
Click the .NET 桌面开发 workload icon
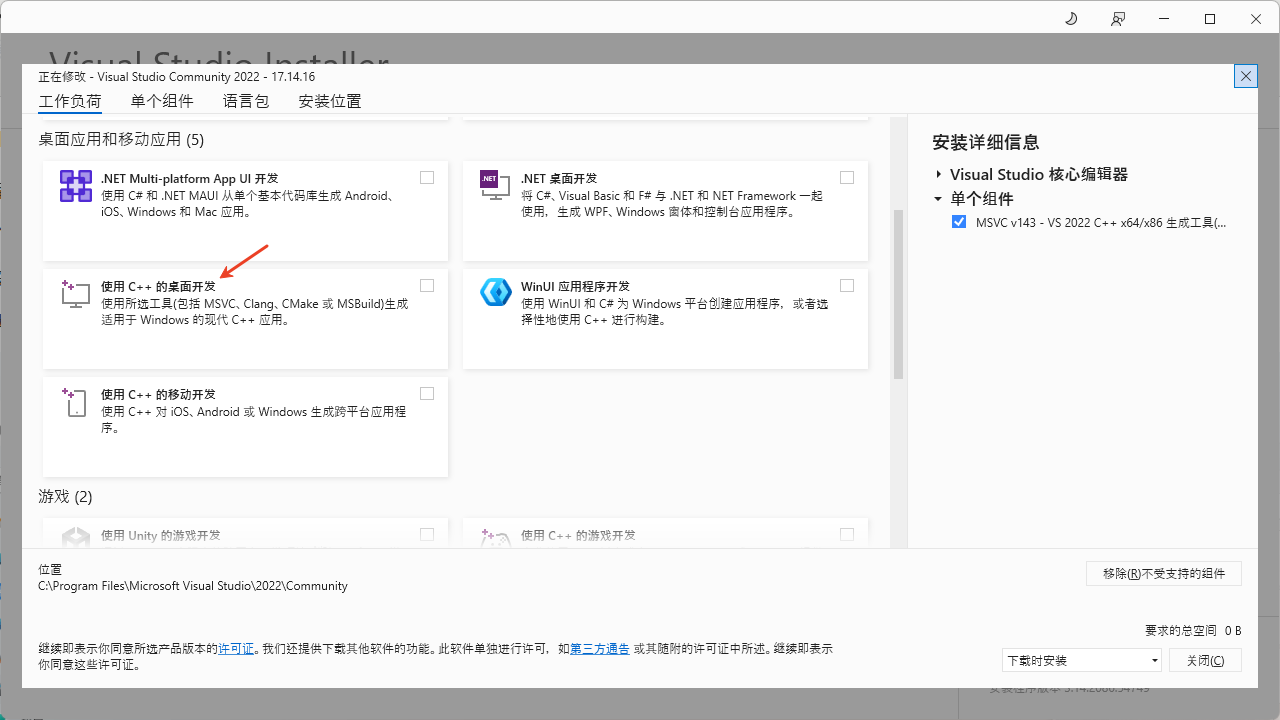[495, 185]
